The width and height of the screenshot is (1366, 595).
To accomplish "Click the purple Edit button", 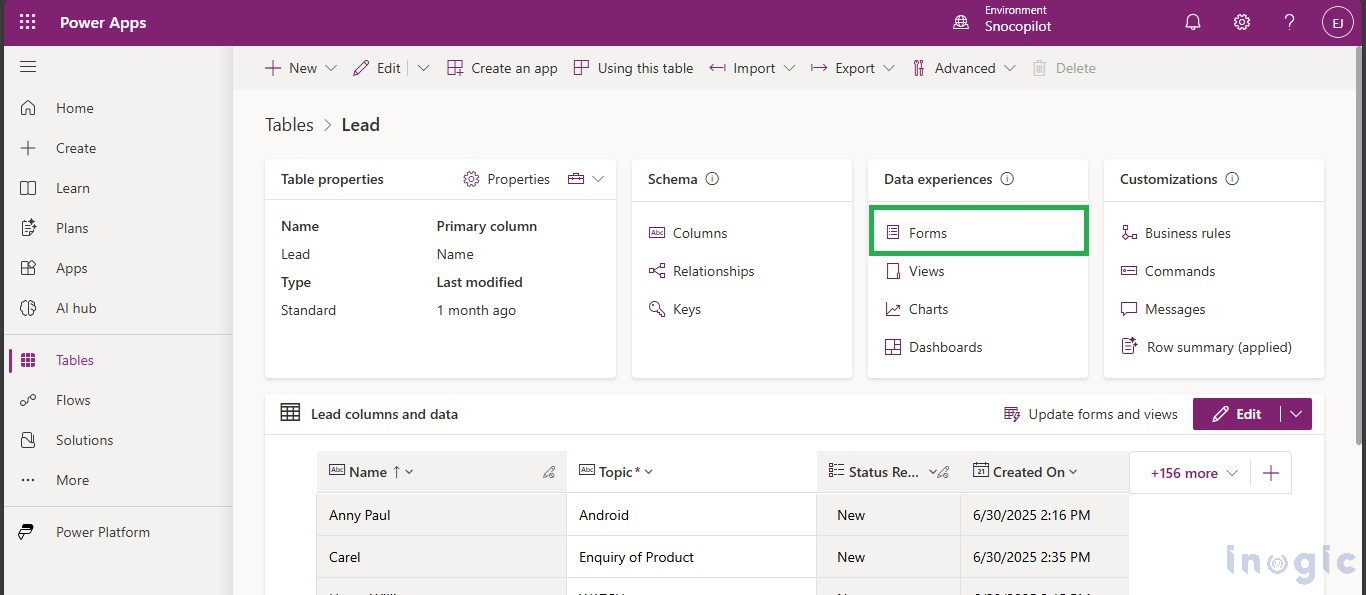I will coord(1236,414).
